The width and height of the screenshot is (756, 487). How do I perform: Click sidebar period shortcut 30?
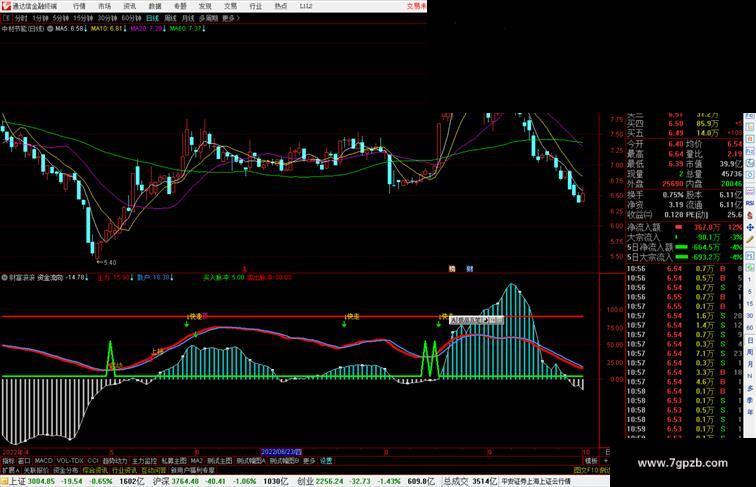tap(750, 316)
